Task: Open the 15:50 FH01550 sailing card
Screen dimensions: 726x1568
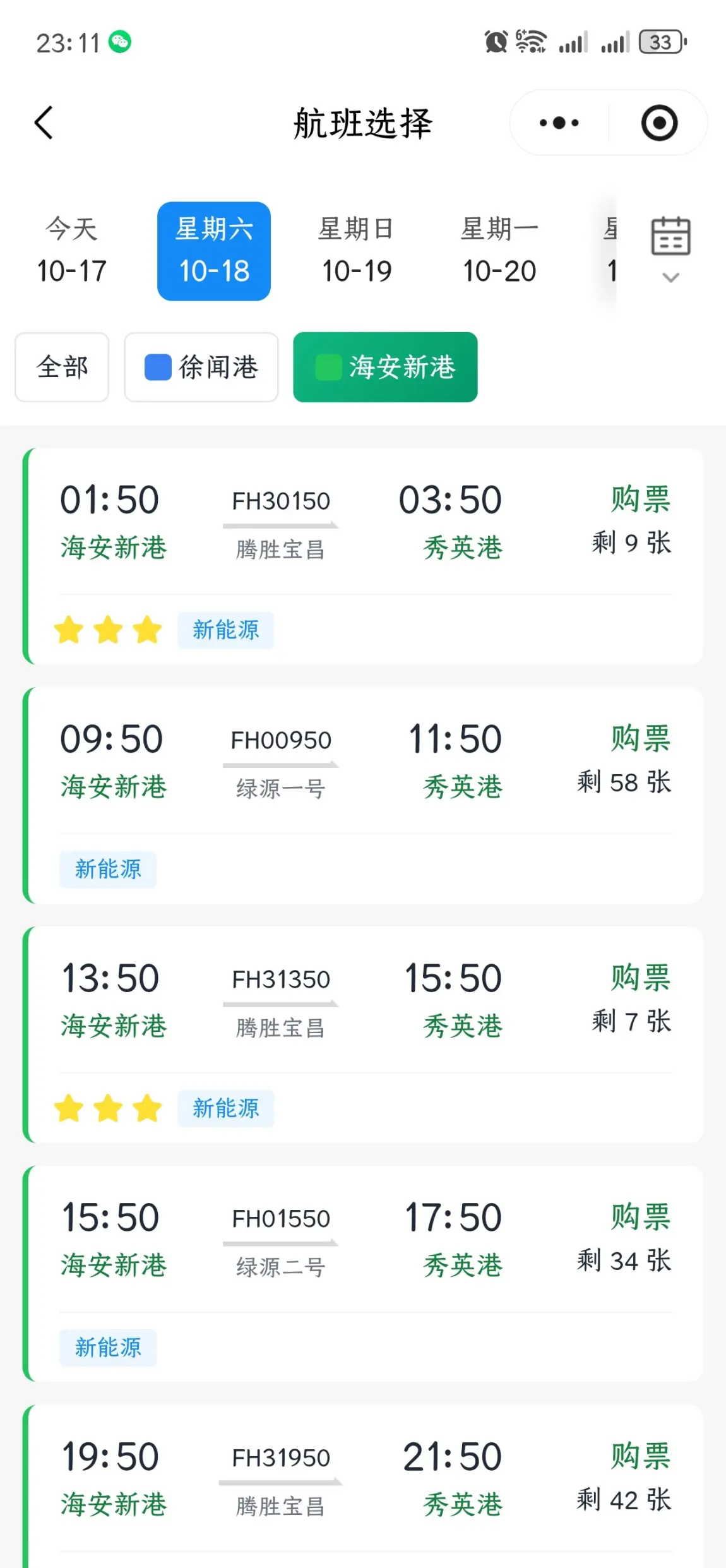Action: [363, 1241]
